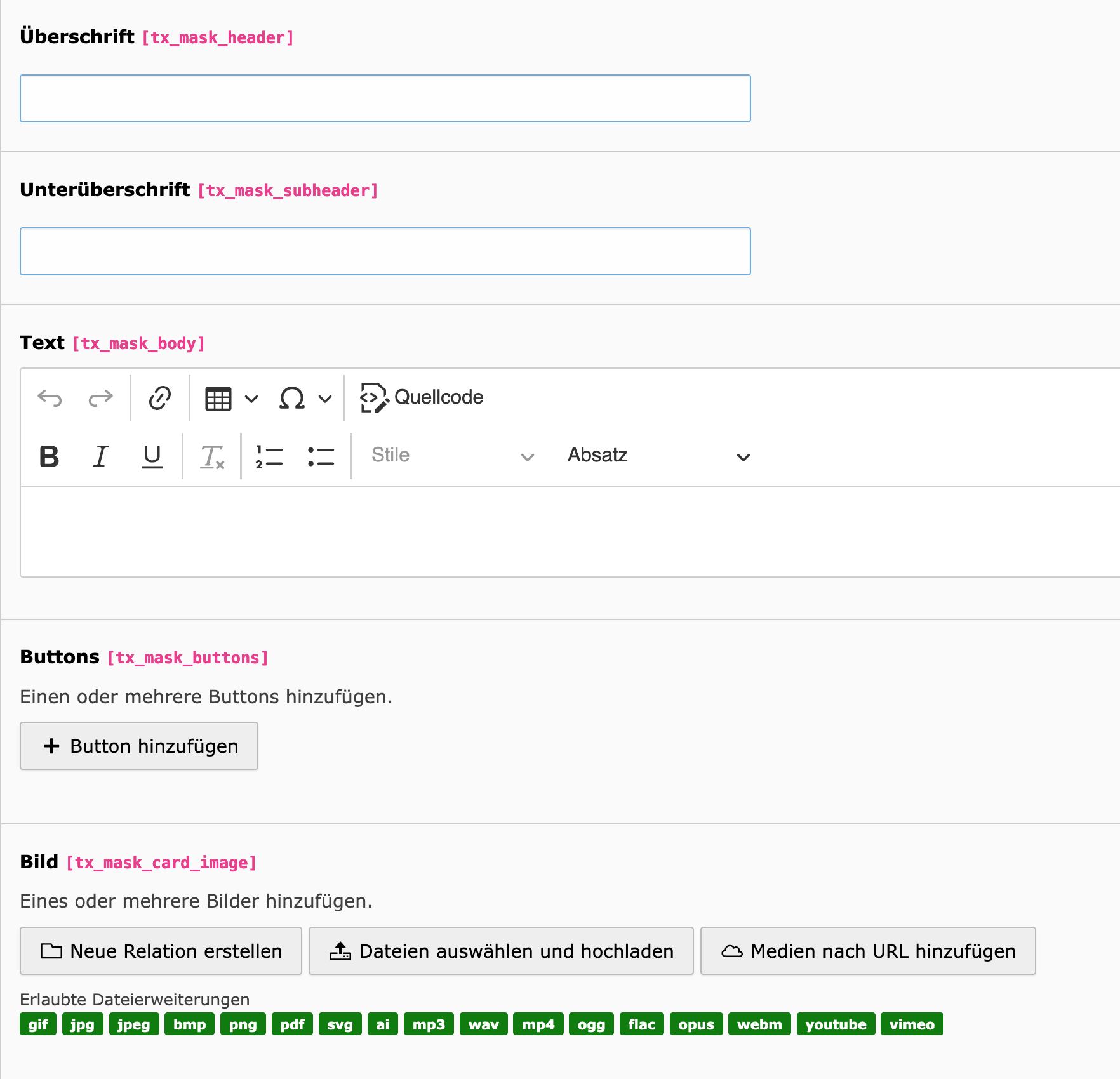Expand the special characters dropdown arrow
This screenshot has height=1079, width=1120.
(x=325, y=399)
